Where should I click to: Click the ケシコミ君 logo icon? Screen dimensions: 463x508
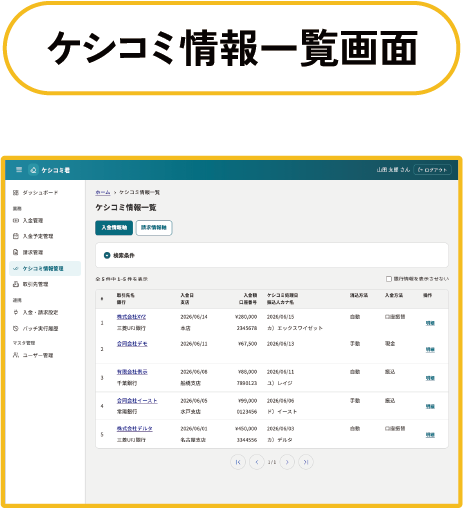pos(33,170)
